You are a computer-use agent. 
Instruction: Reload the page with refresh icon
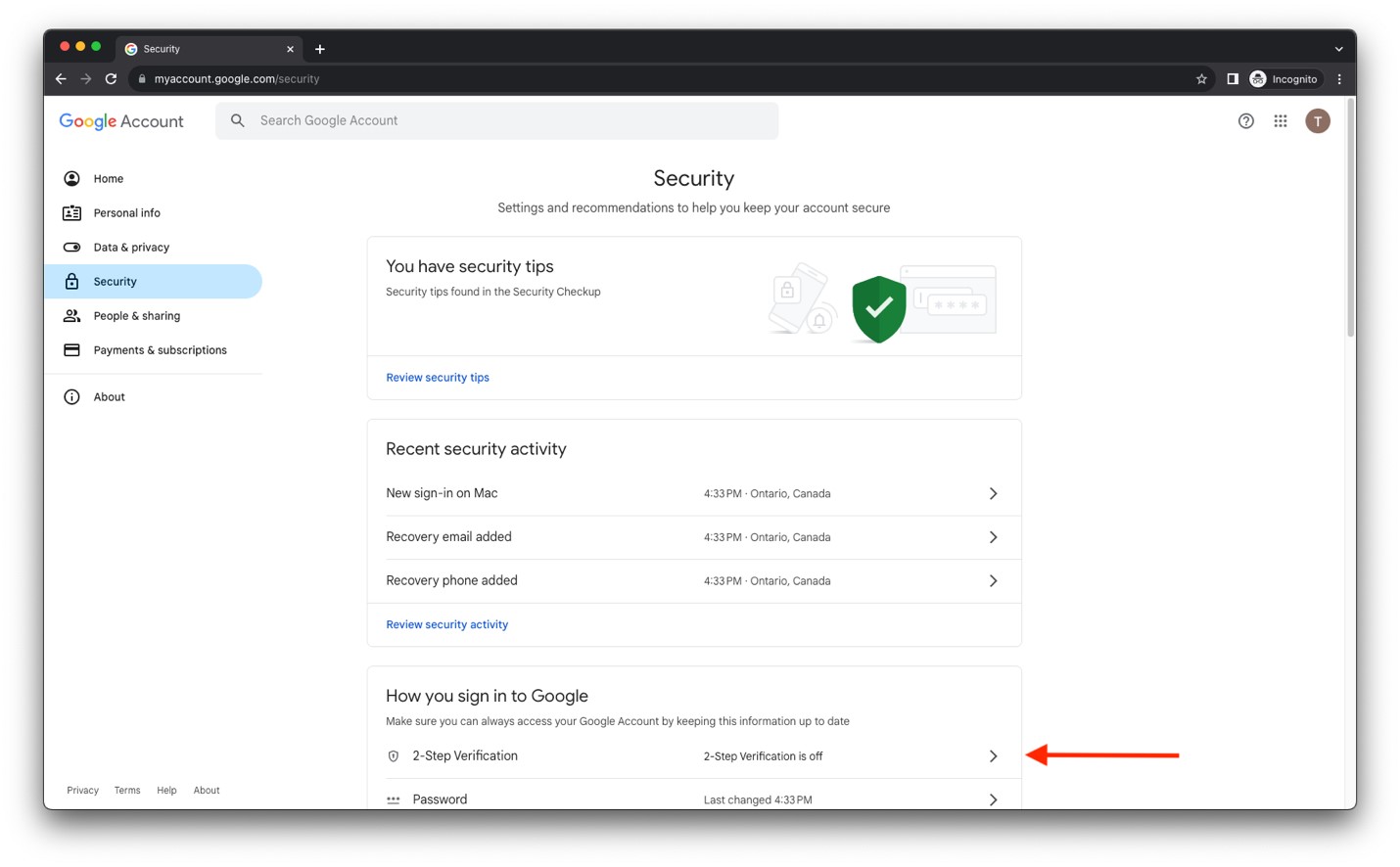tap(111, 79)
